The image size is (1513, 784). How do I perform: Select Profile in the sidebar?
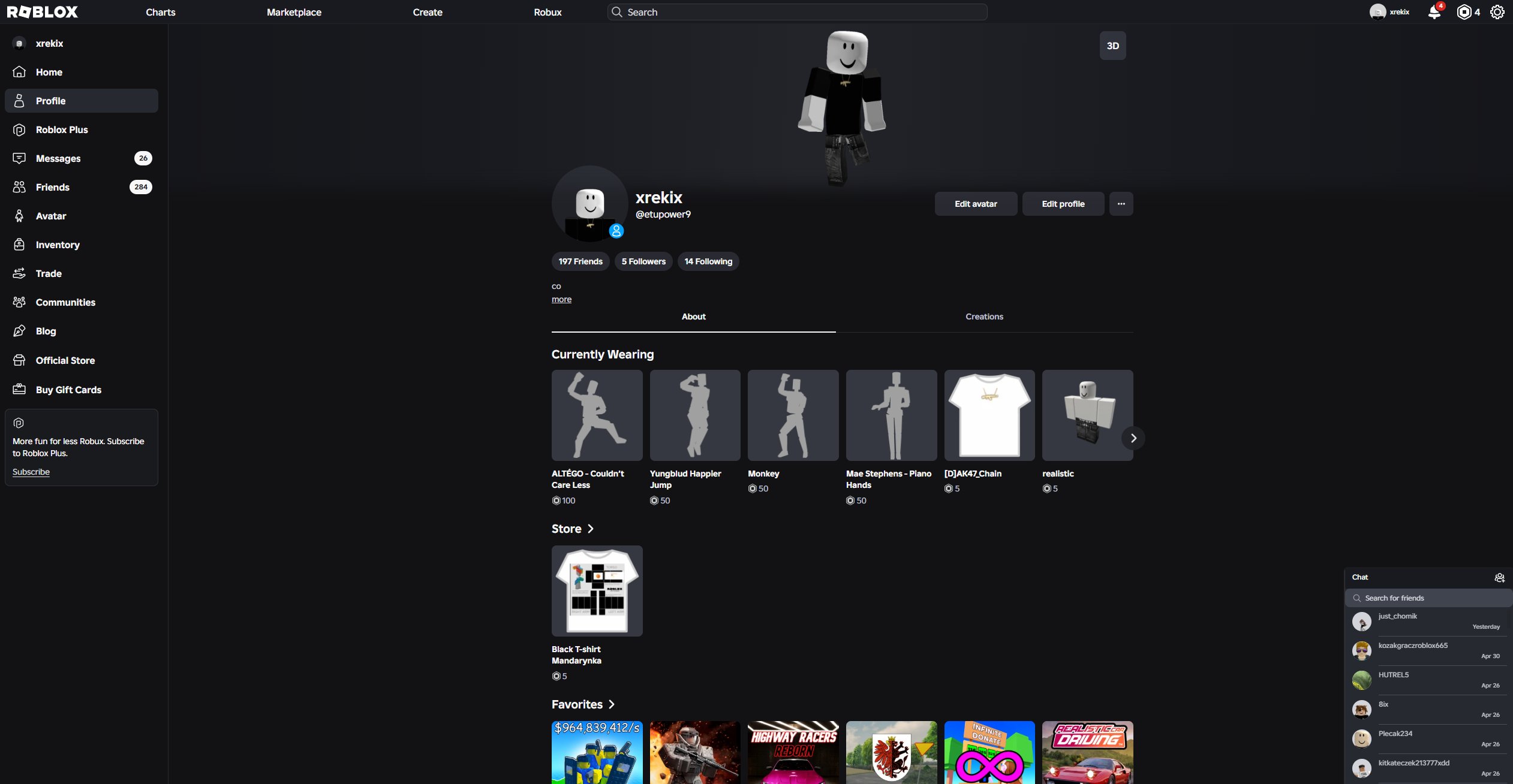(82, 101)
